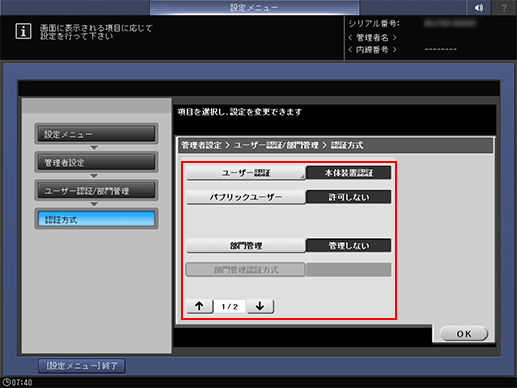Click the message 項目を選択し、設定を変更できます
This screenshot has width=517, height=388.
point(240,112)
